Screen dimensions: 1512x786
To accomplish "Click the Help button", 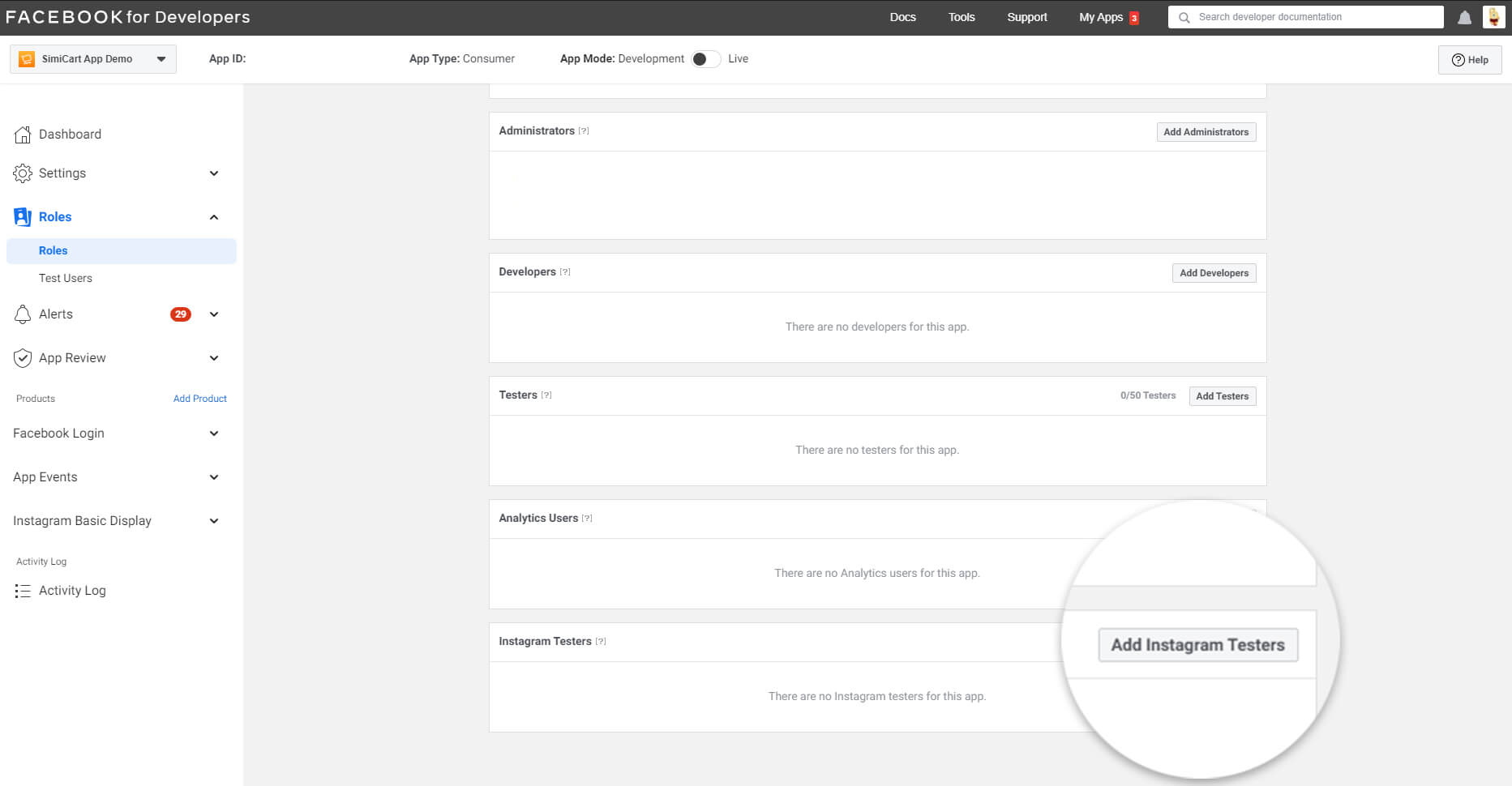I will tap(1469, 60).
